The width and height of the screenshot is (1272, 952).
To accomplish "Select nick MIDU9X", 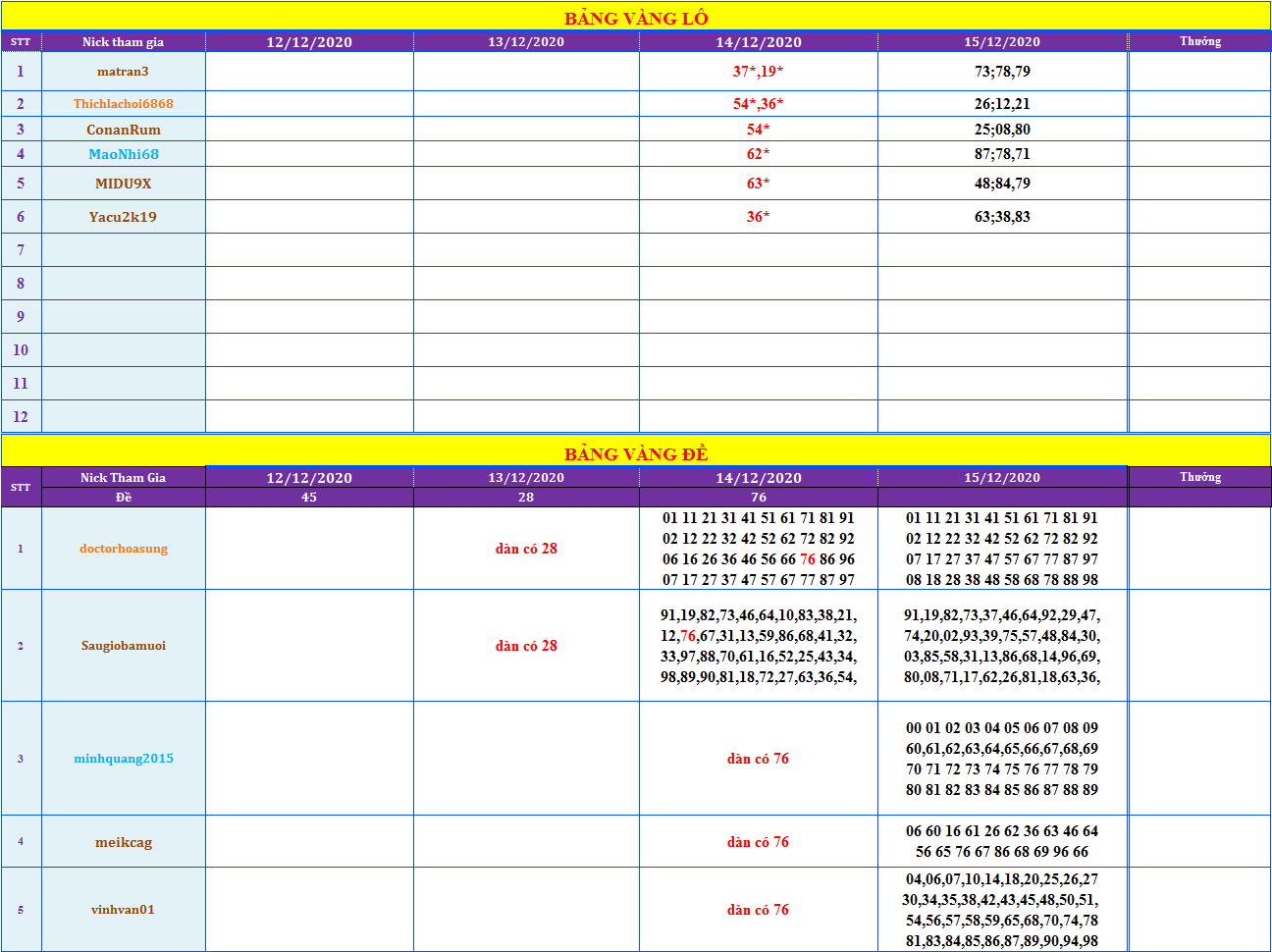I will pos(123,184).
